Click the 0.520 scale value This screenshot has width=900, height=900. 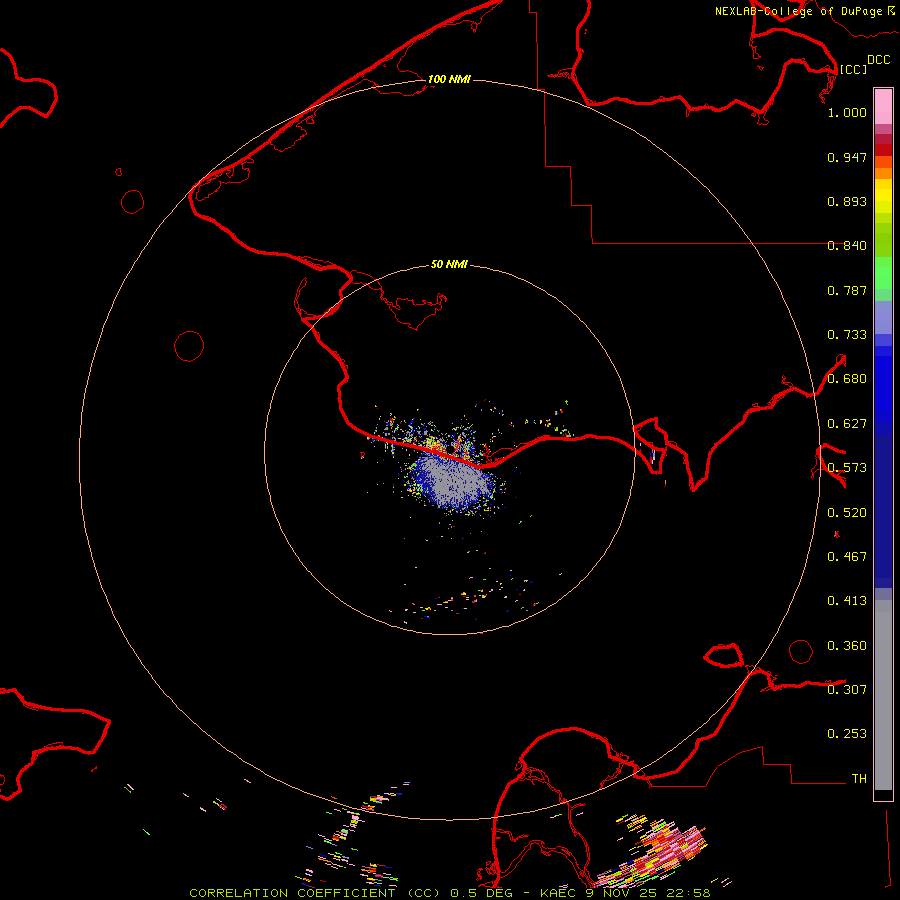(x=847, y=513)
